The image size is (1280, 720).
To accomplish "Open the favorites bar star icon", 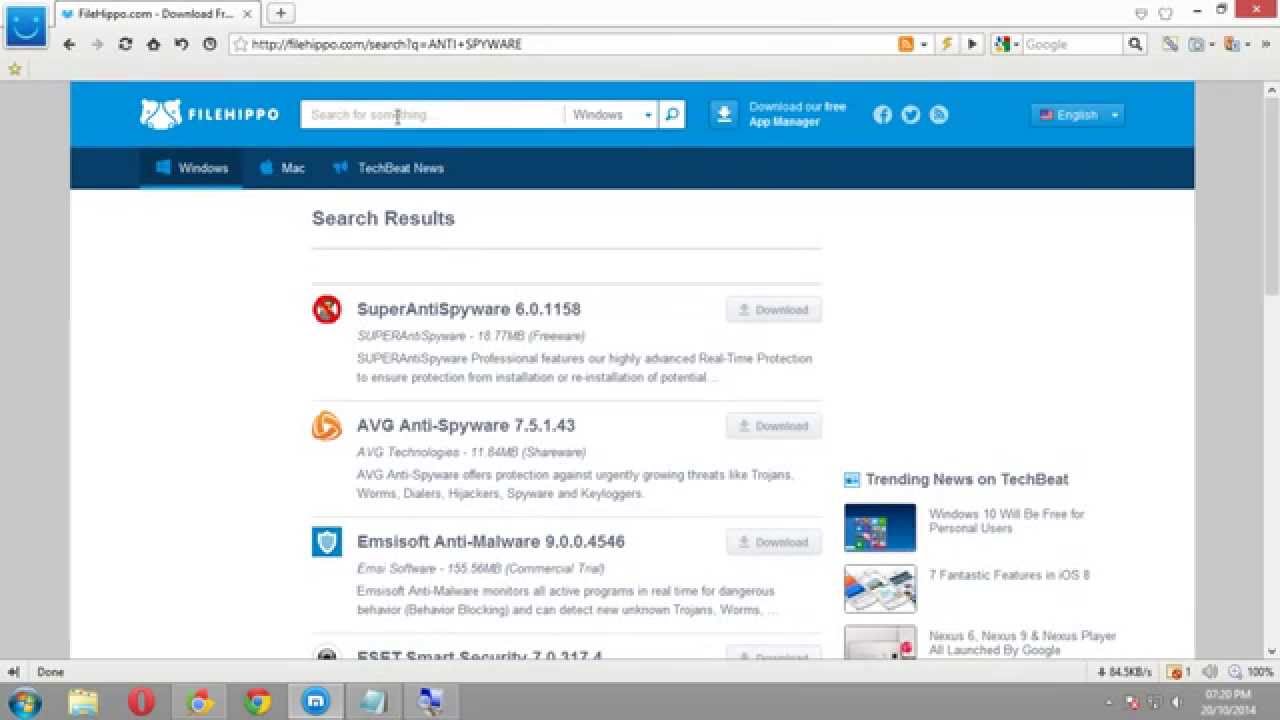I will point(14,69).
